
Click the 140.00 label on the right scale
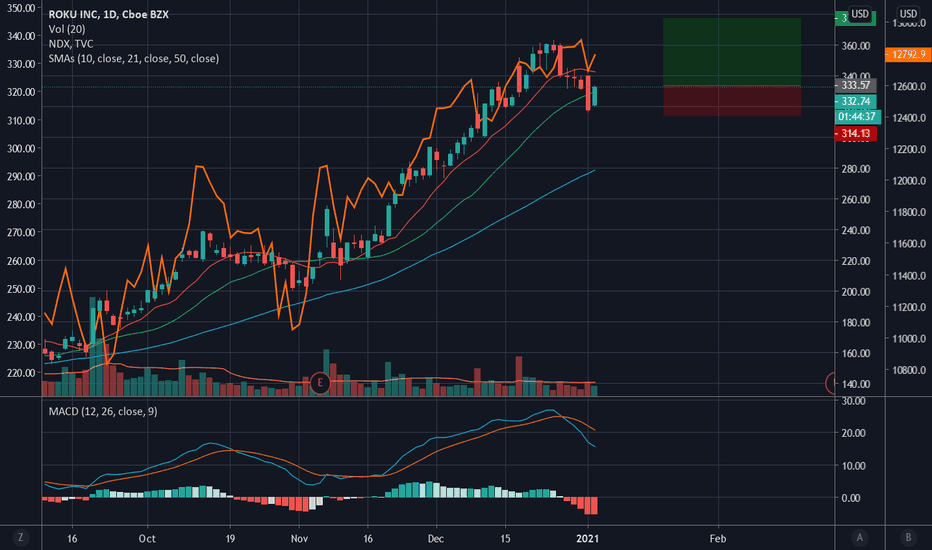click(856, 384)
